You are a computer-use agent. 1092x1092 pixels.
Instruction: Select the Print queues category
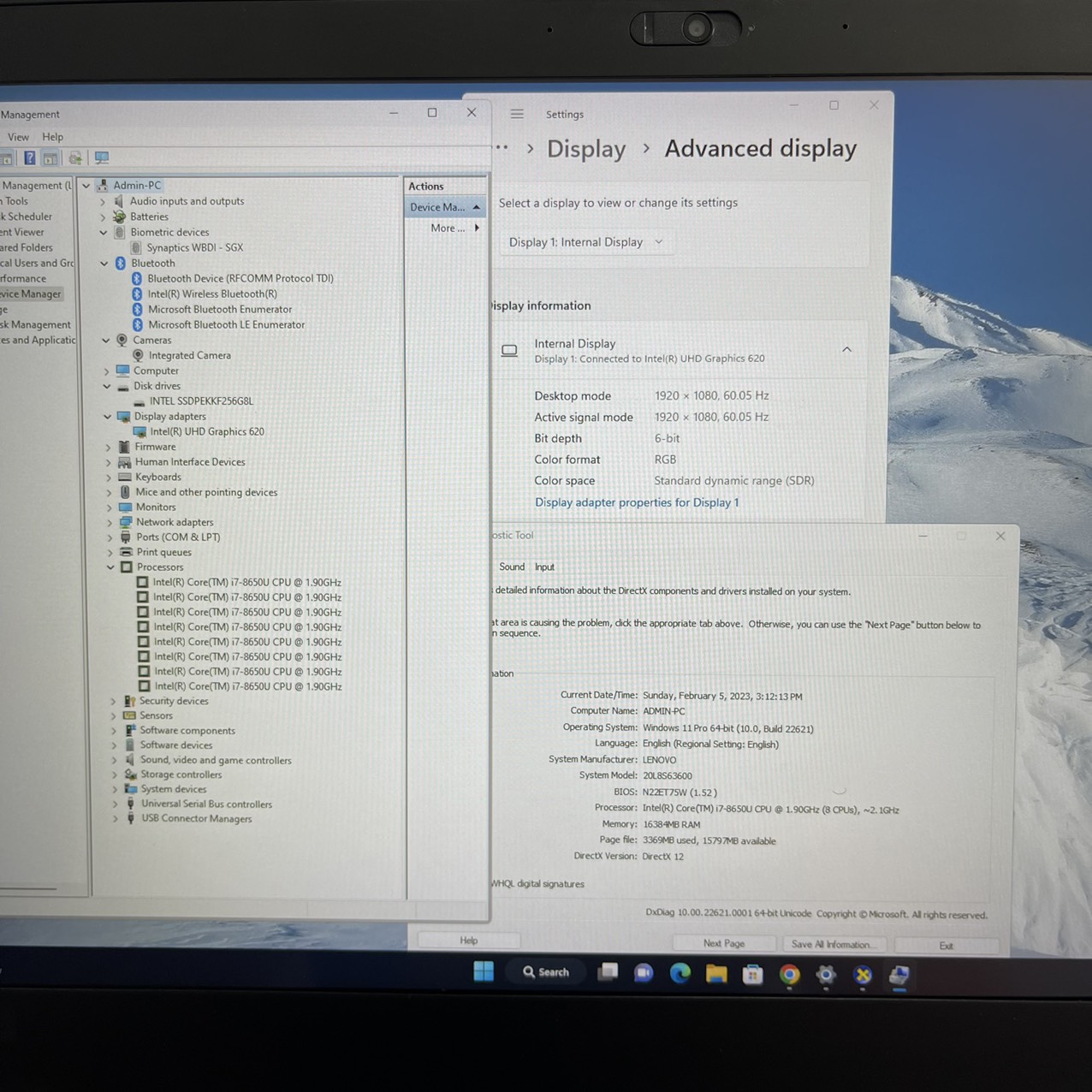[x=163, y=552]
